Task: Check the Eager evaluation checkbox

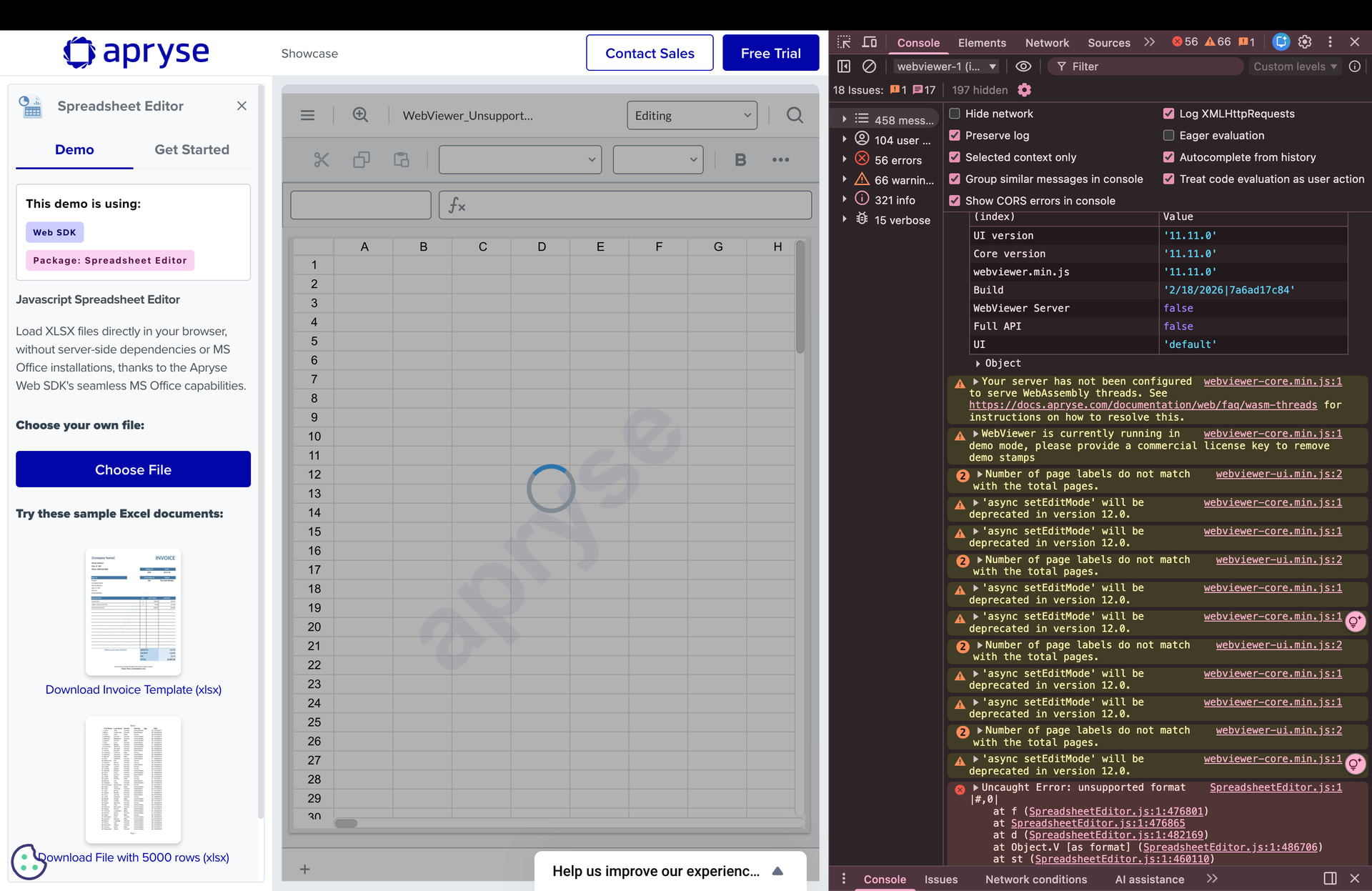Action: [x=1169, y=135]
